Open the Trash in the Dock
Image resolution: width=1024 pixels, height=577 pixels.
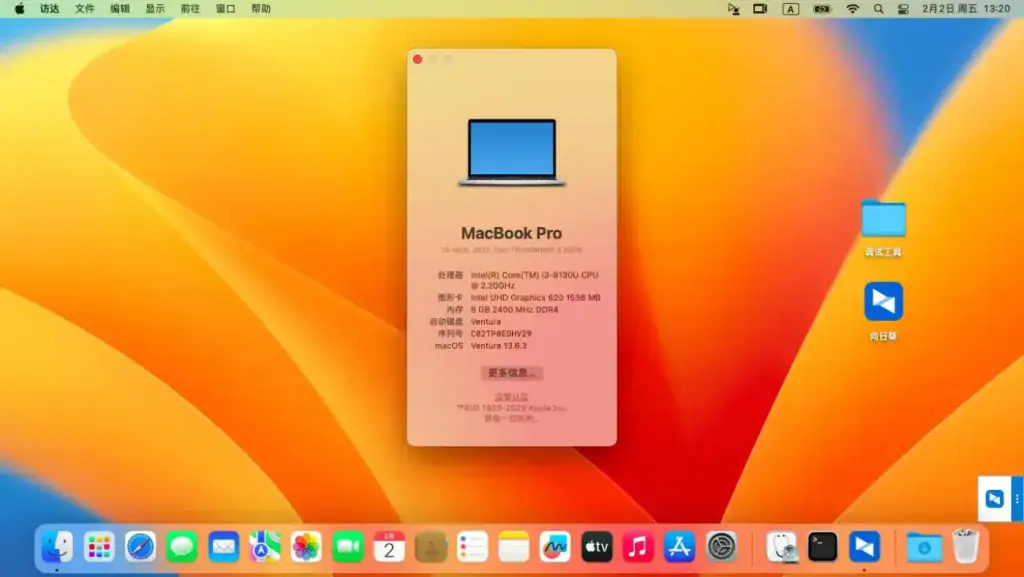[x=965, y=547]
